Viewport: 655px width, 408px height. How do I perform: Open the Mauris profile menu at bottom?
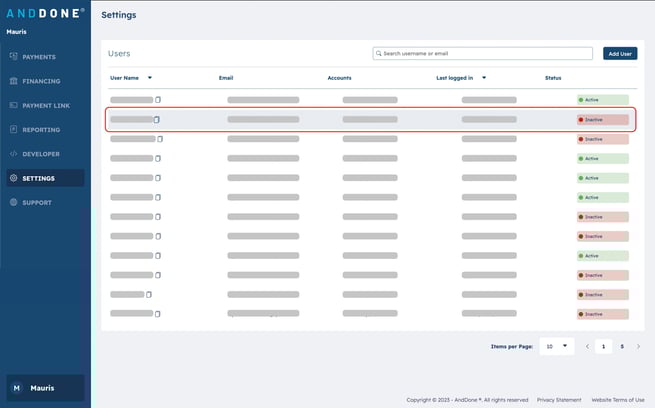(x=45, y=388)
